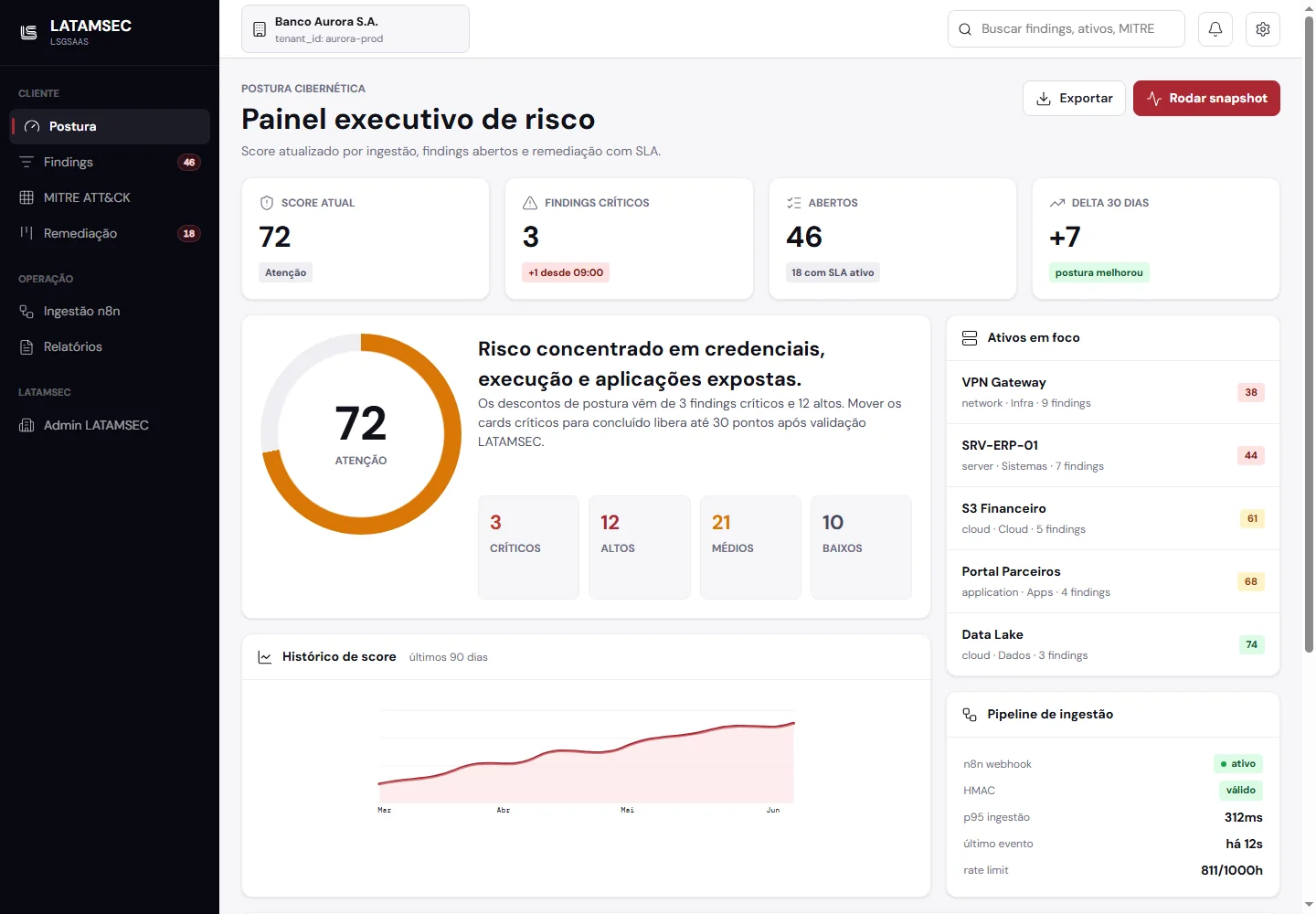Click the shield icon on Score Atual card

pyautogui.click(x=267, y=203)
